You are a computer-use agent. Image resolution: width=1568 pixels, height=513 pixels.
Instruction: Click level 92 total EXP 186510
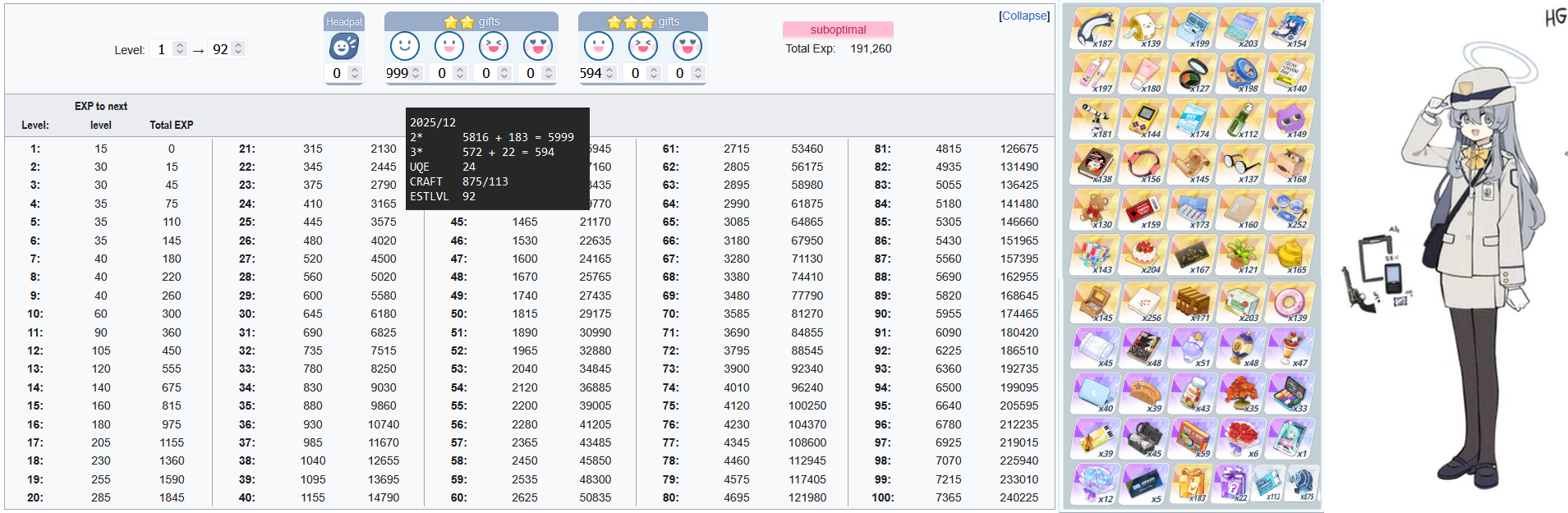coord(1019,350)
